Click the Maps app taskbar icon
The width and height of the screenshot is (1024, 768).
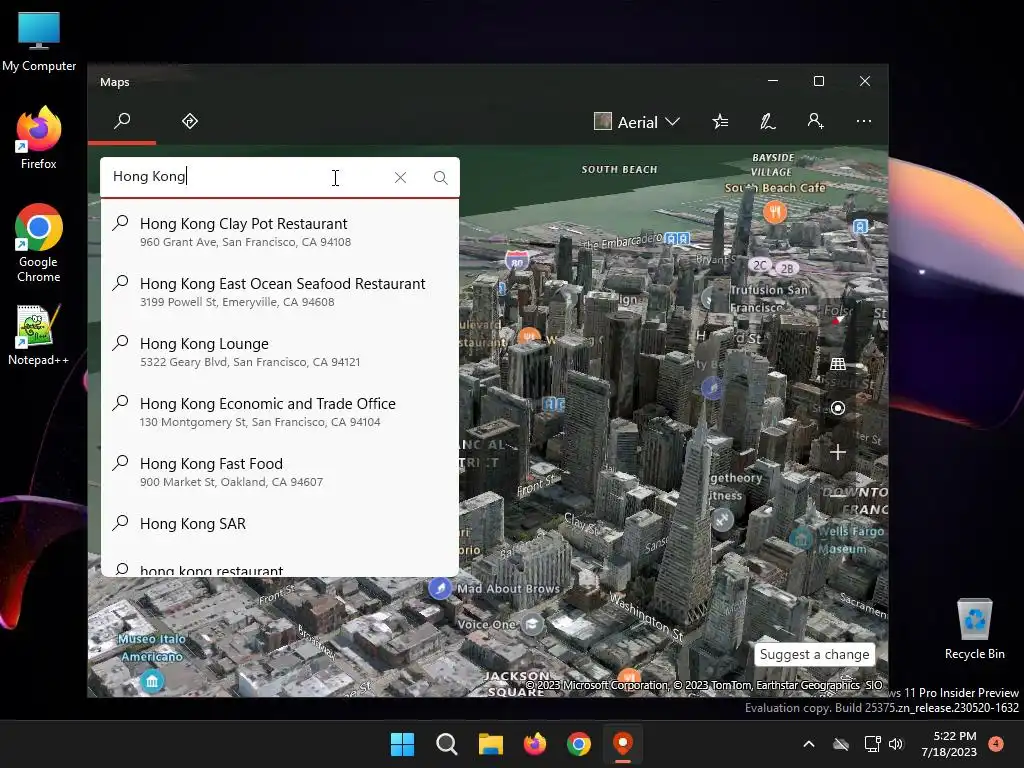(623, 744)
